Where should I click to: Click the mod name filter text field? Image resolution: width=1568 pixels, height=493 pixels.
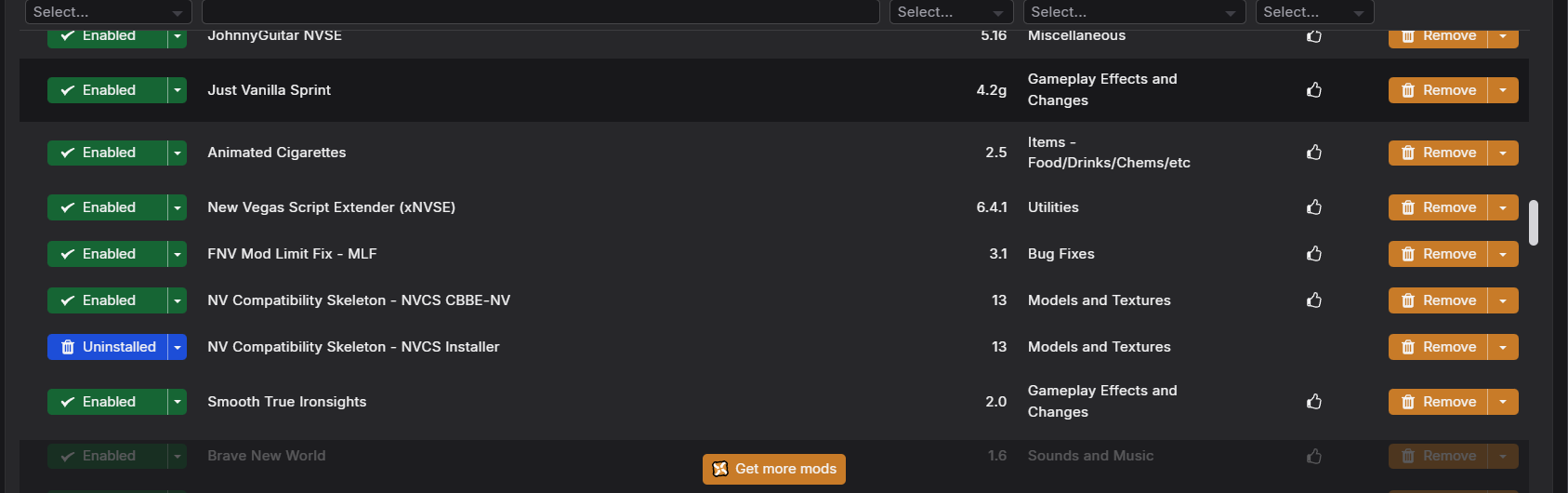coord(540,12)
